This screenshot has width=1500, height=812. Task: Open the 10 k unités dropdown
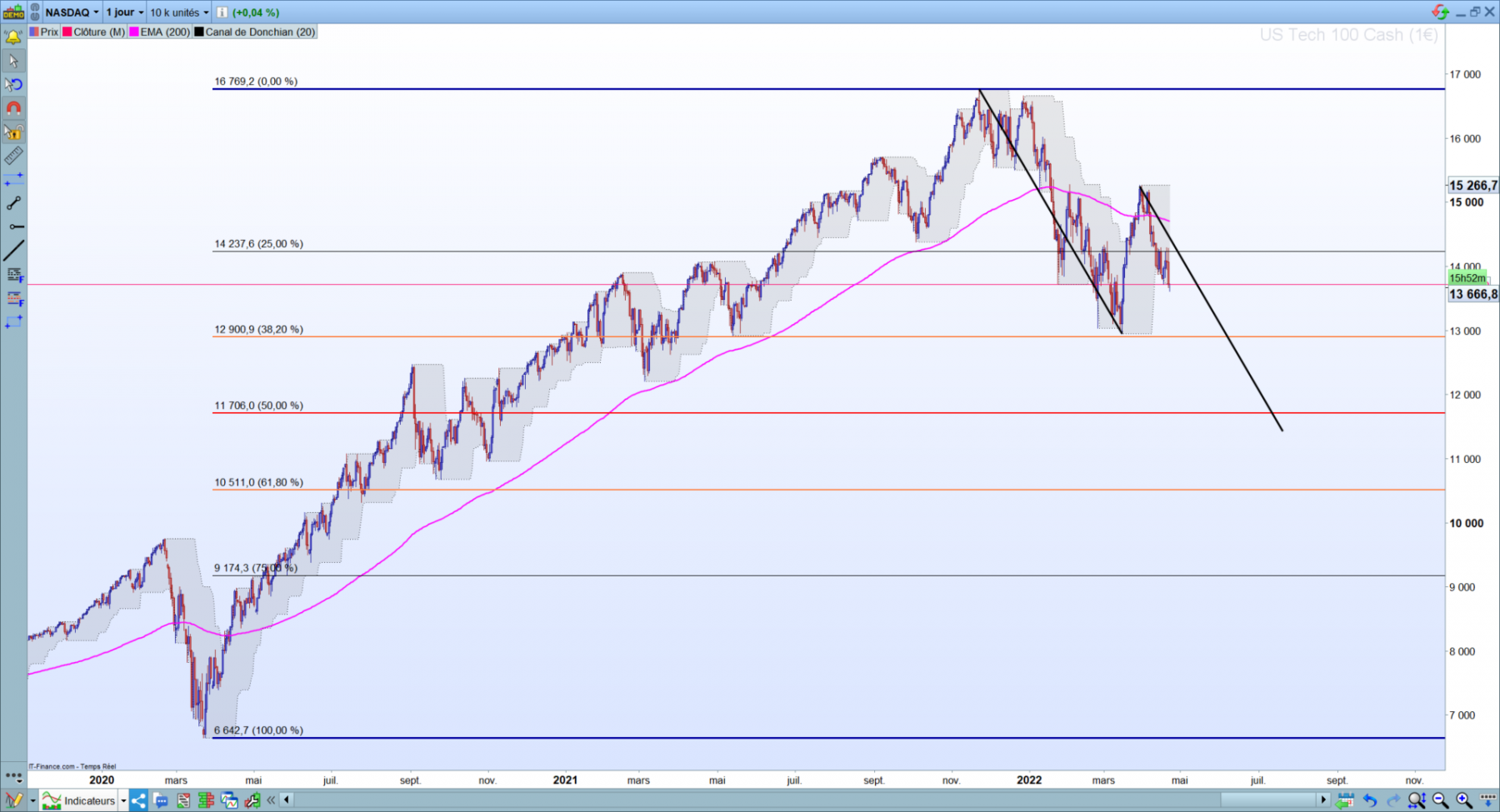tap(179, 12)
